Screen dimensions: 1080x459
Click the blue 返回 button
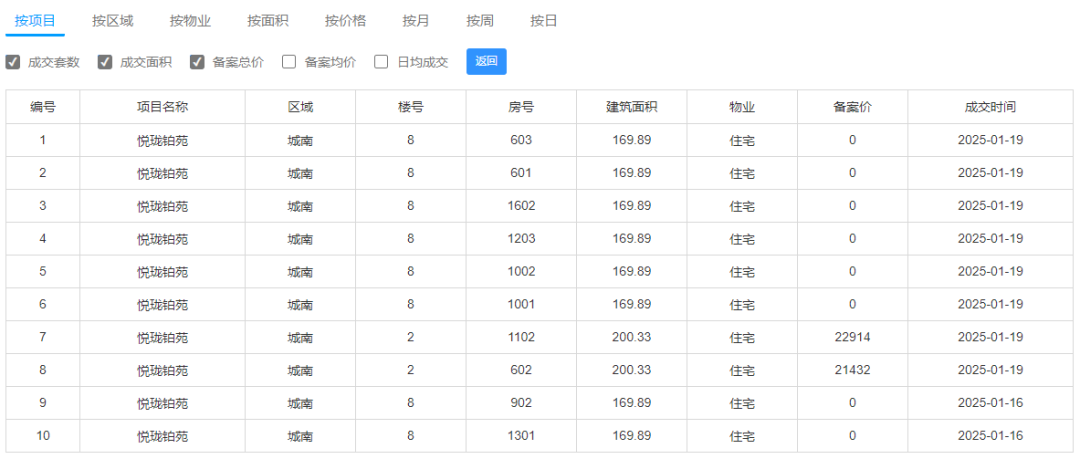pos(486,61)
